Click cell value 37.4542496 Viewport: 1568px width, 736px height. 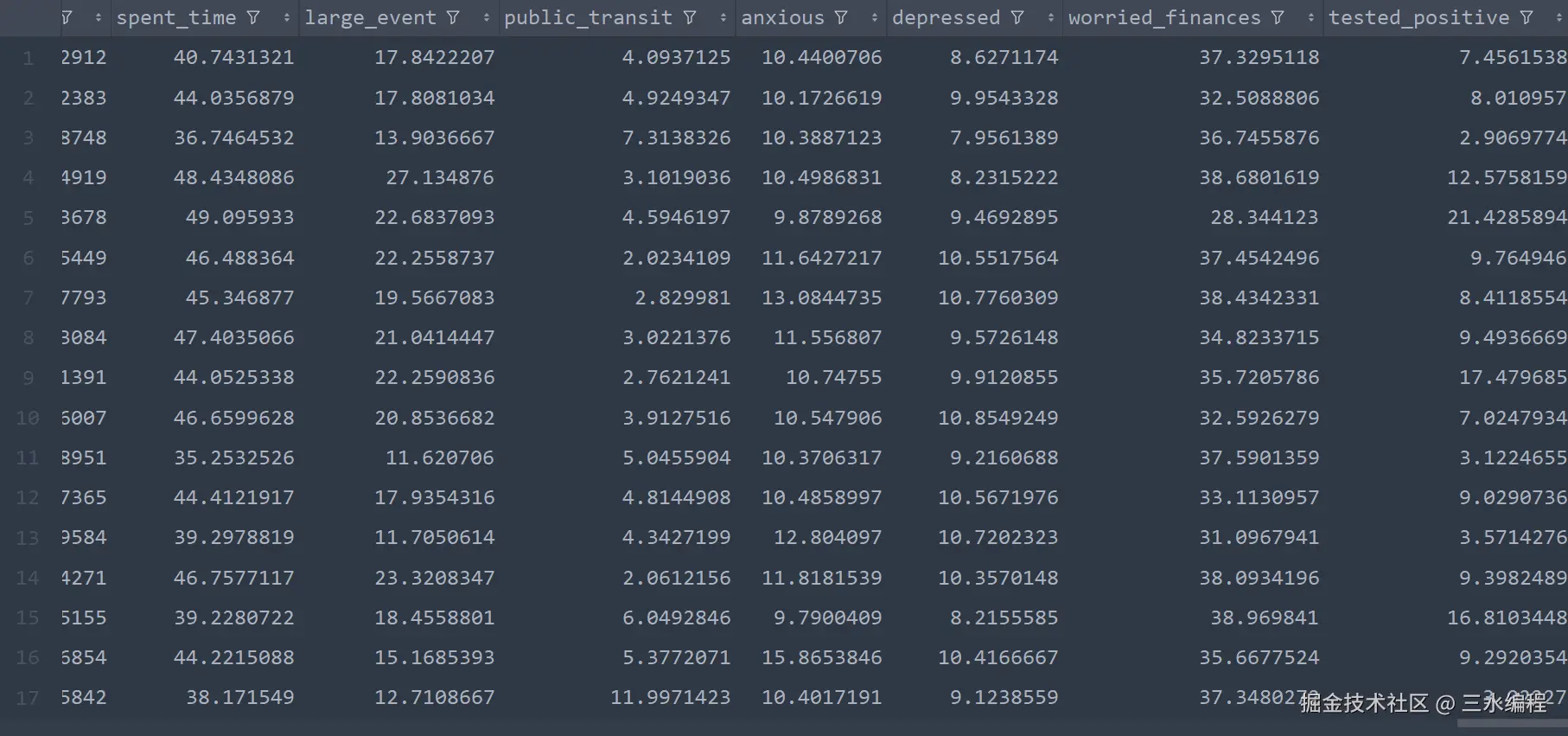point(1259,258)
